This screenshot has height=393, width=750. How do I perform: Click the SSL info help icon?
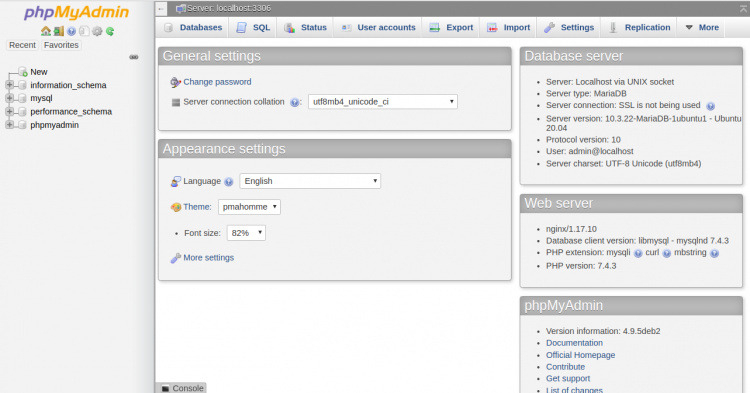[x=710, y=106]
